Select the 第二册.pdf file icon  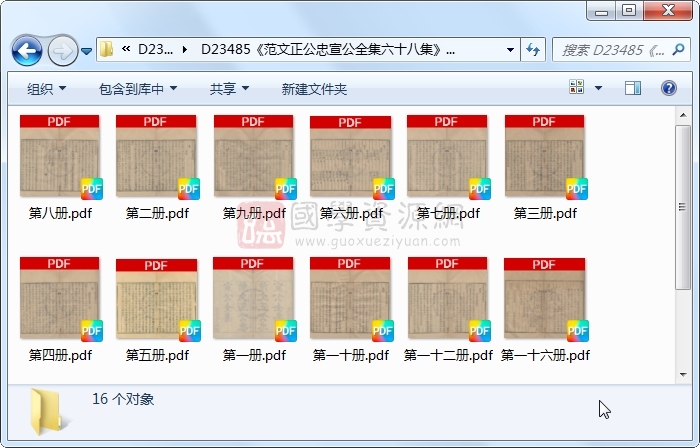click(157, 157)
